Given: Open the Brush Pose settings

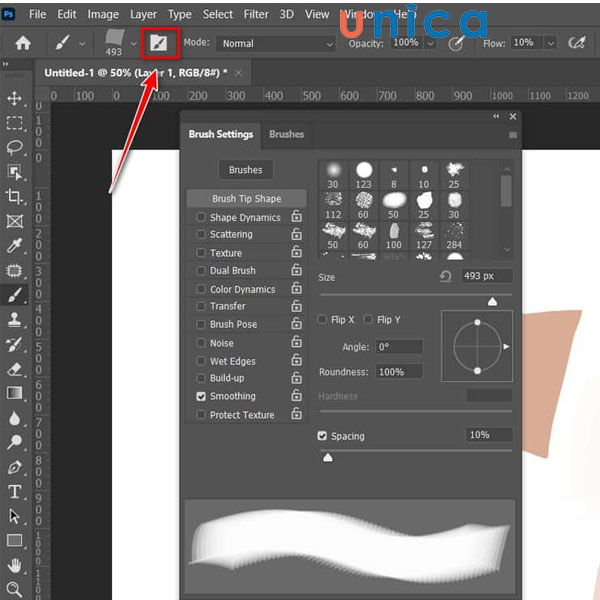Looking at the screenshot, I should coord(233,324).
